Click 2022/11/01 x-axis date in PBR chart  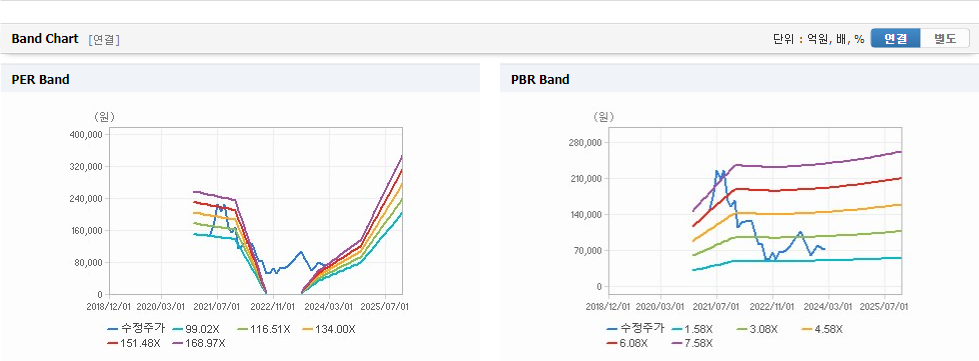pyautogui.click(x=773, y=307)
